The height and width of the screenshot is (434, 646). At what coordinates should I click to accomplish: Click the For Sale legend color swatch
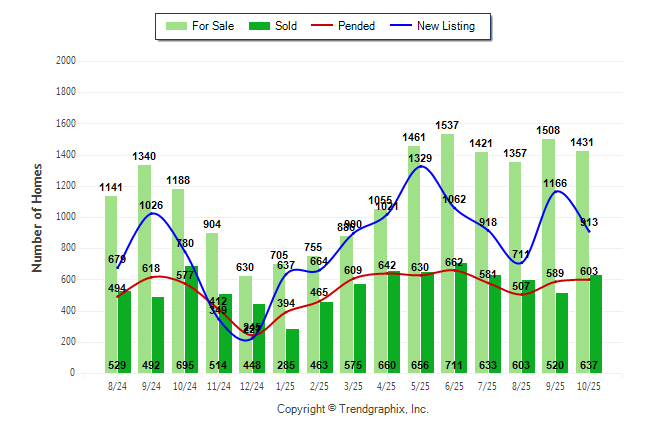pyautogui.click(x=177, y=26)
